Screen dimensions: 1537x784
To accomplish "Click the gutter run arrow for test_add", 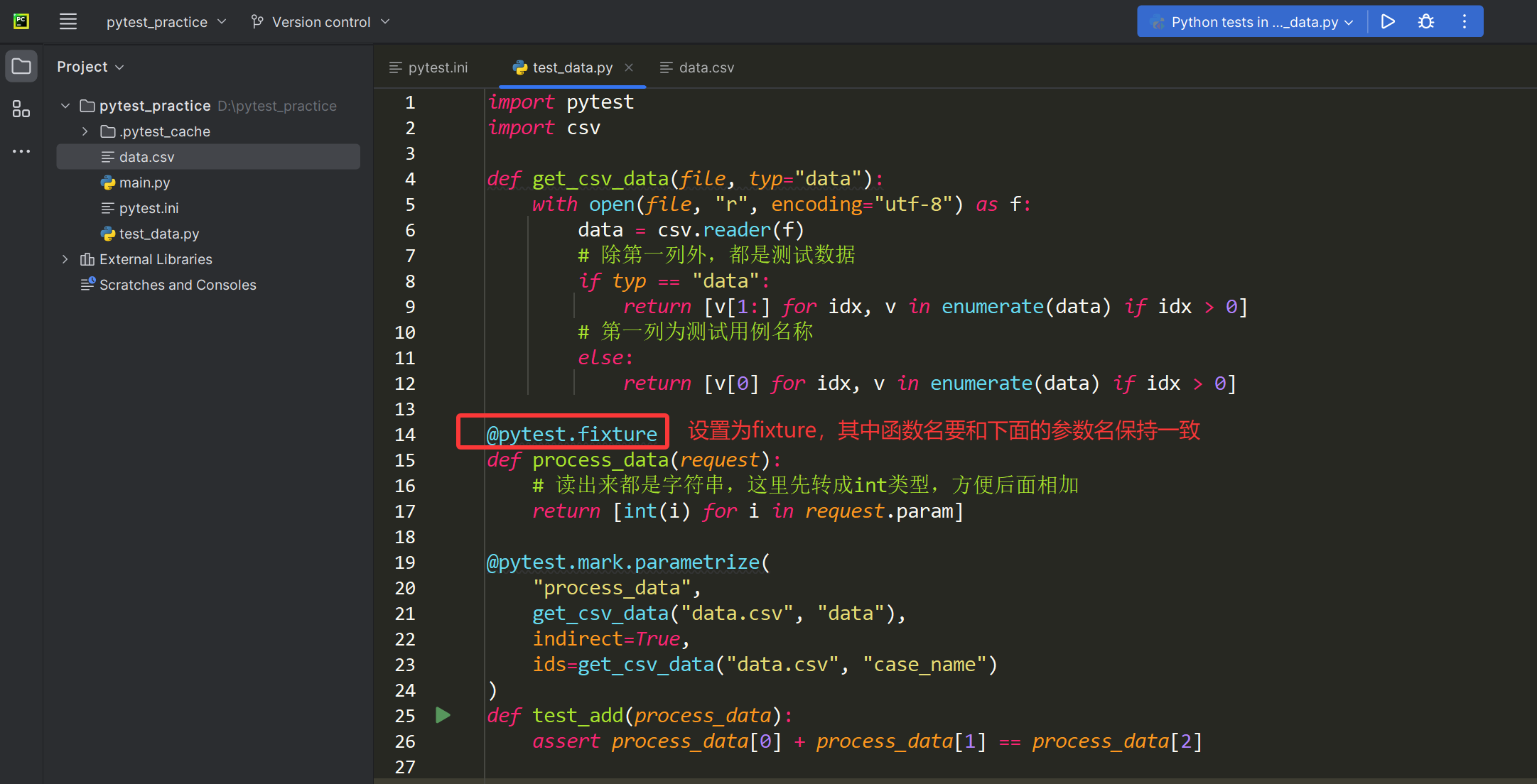I will coord(443,715).
